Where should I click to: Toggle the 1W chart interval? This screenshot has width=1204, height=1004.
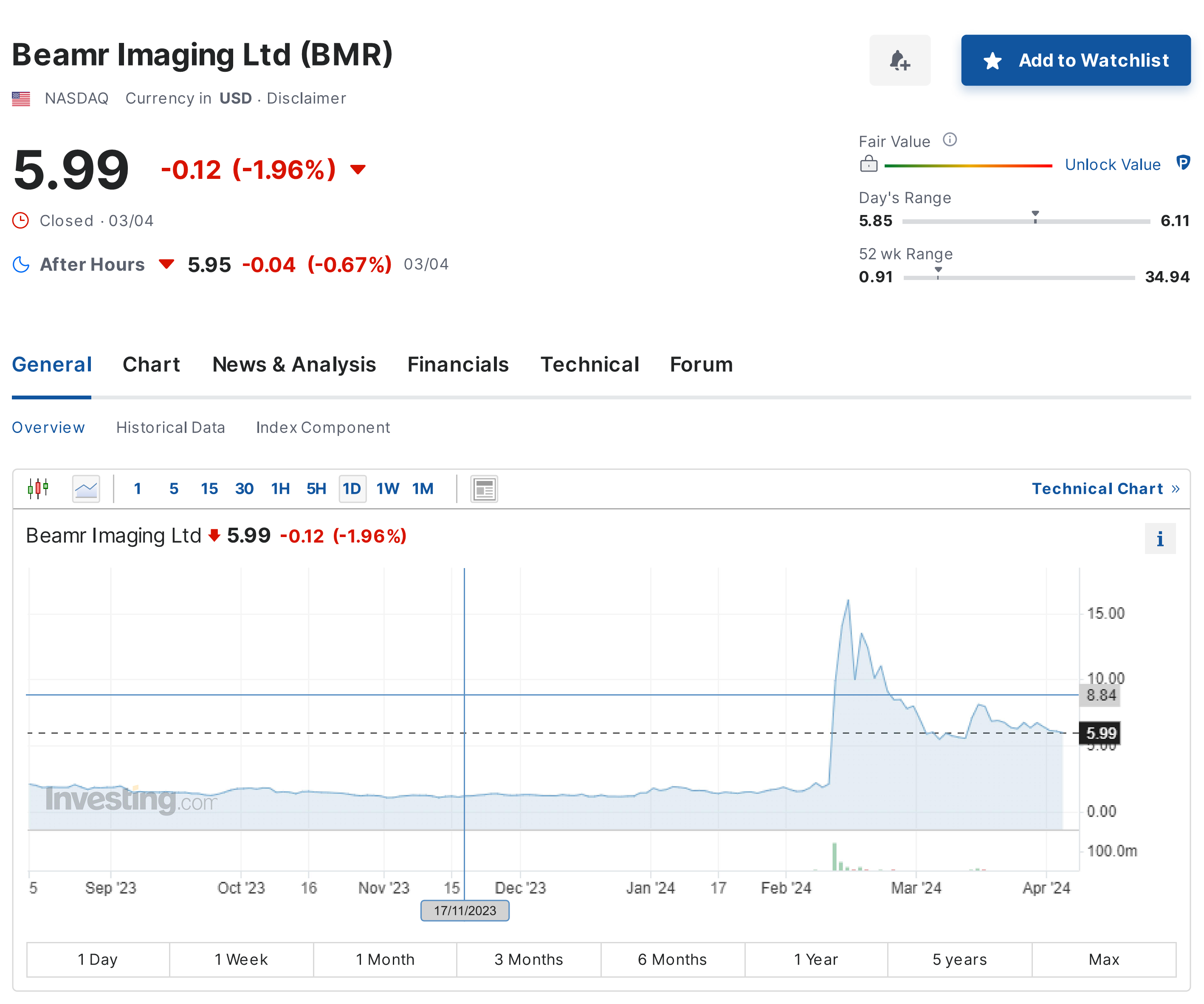[x=387, y=488]
